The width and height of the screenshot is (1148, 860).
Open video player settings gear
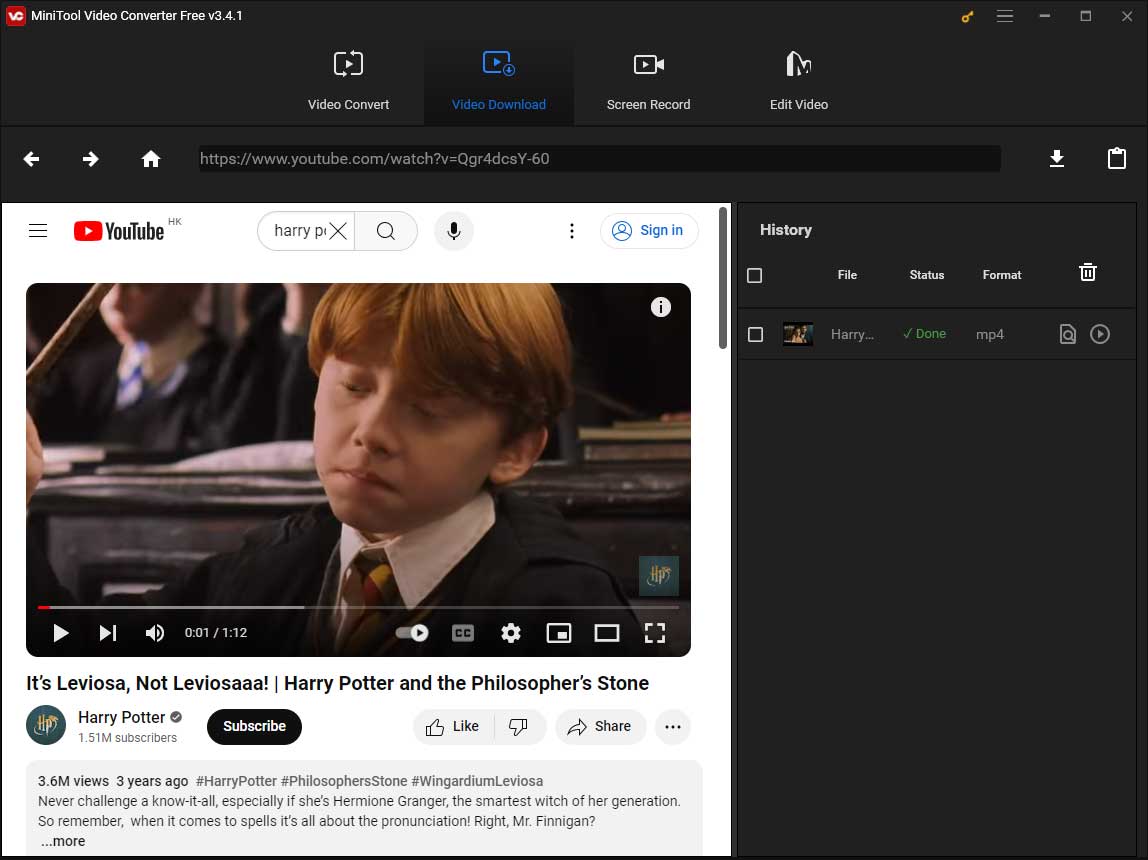510,633
